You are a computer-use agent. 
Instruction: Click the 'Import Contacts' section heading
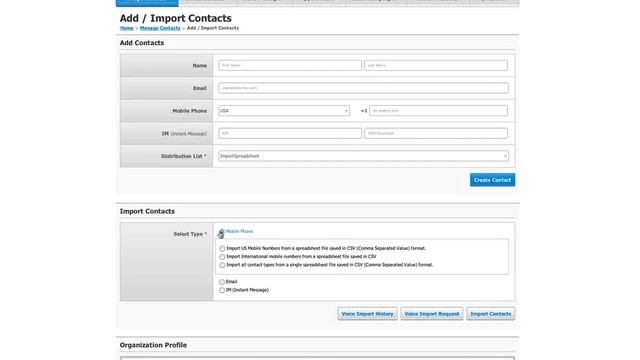[147, 211]
